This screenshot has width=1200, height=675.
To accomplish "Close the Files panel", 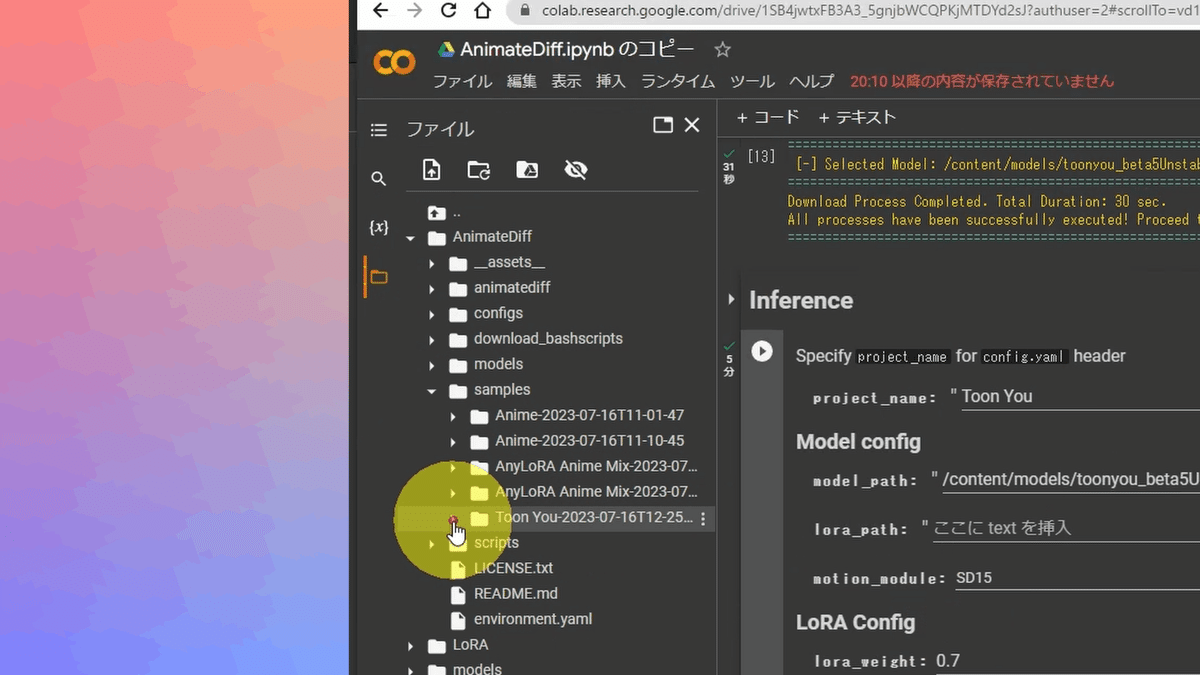I will click(691, 125).
